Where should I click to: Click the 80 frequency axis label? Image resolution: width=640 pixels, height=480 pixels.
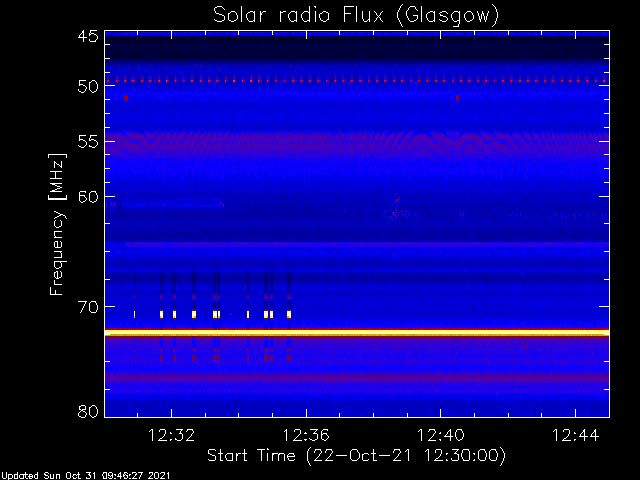(x=88, y=411)
